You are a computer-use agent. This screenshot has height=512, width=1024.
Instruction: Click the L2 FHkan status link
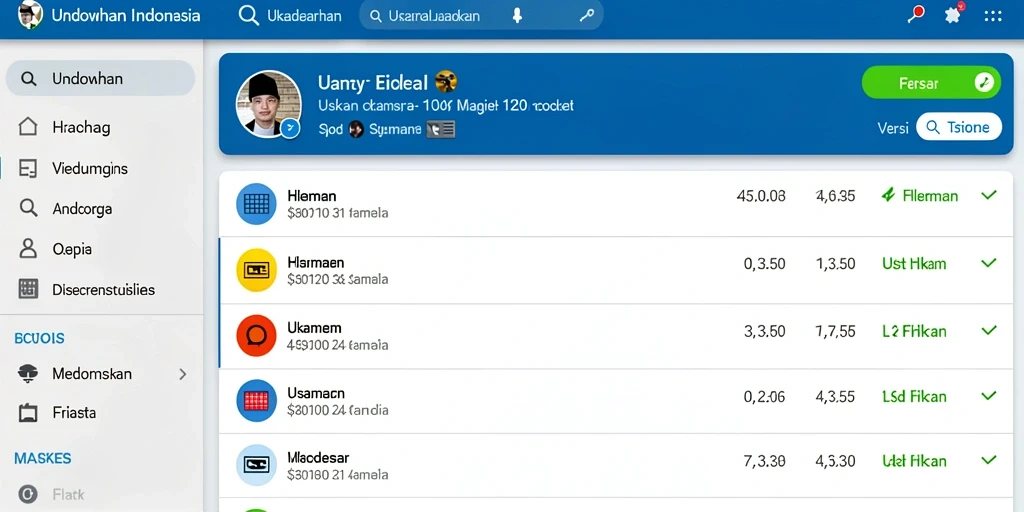click(x=914, y=331)
